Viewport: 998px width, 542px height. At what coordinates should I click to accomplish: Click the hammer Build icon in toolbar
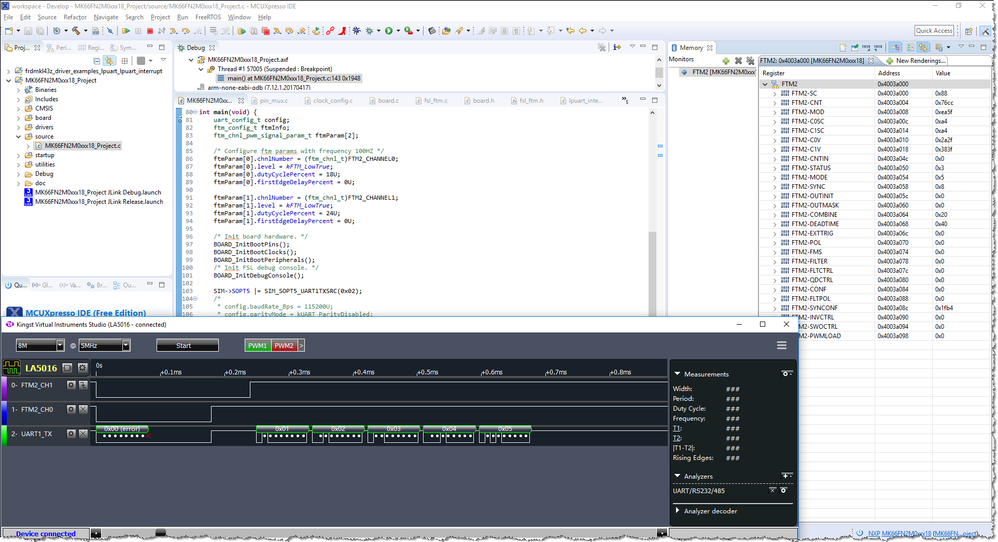coord(77,31)
